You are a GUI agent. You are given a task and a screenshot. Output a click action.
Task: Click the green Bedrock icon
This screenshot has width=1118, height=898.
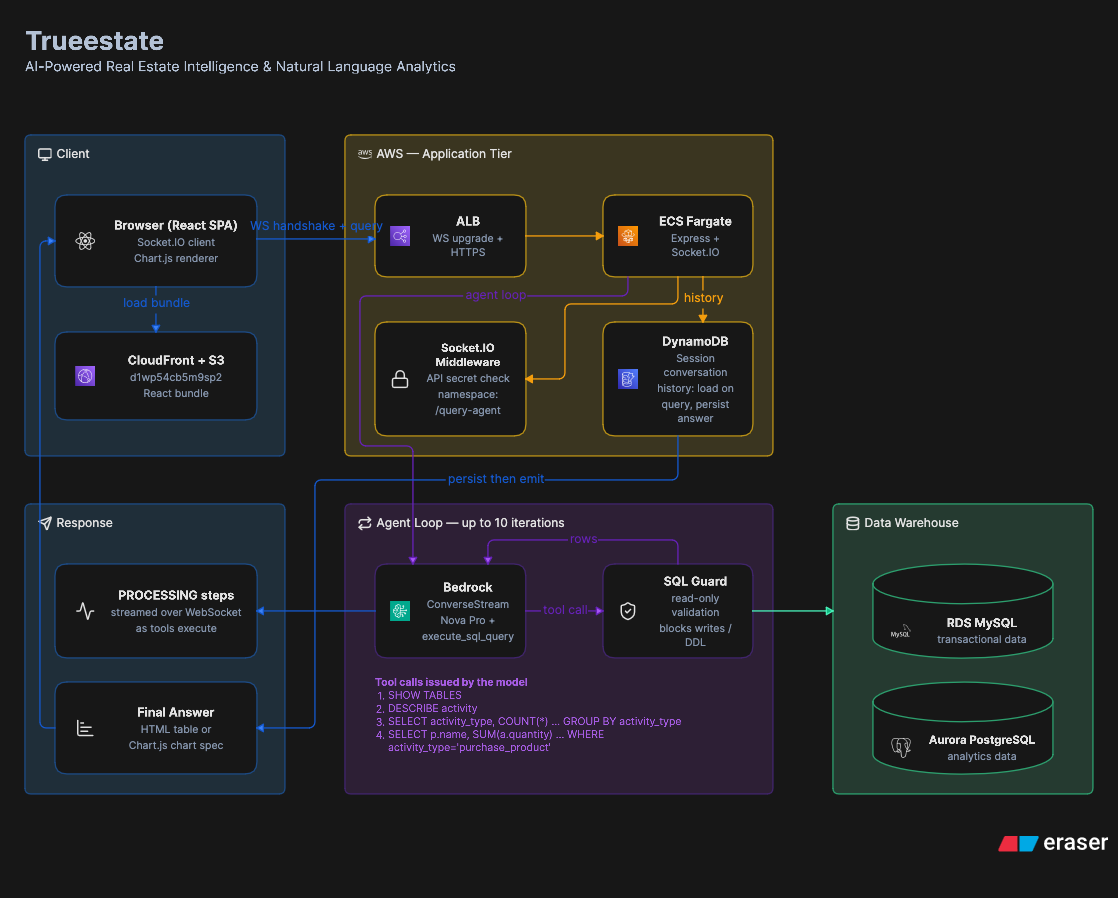400,611
